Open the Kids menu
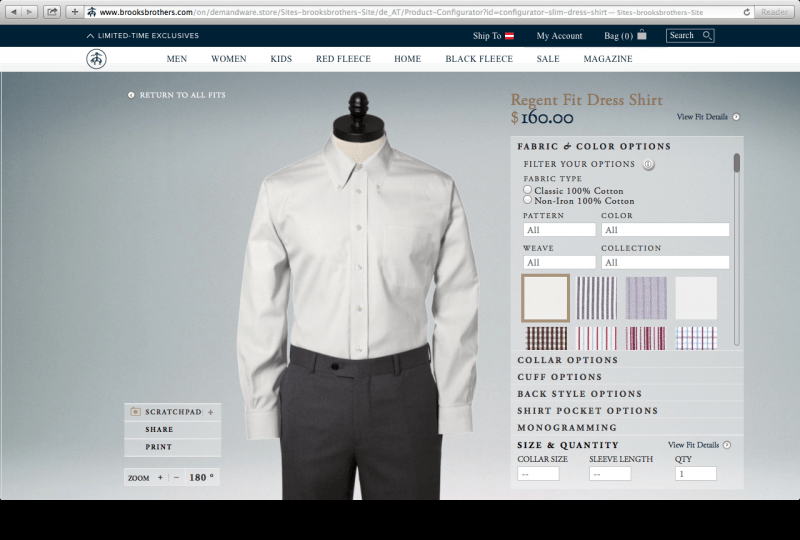800x540 pixels. pos(281,59)
